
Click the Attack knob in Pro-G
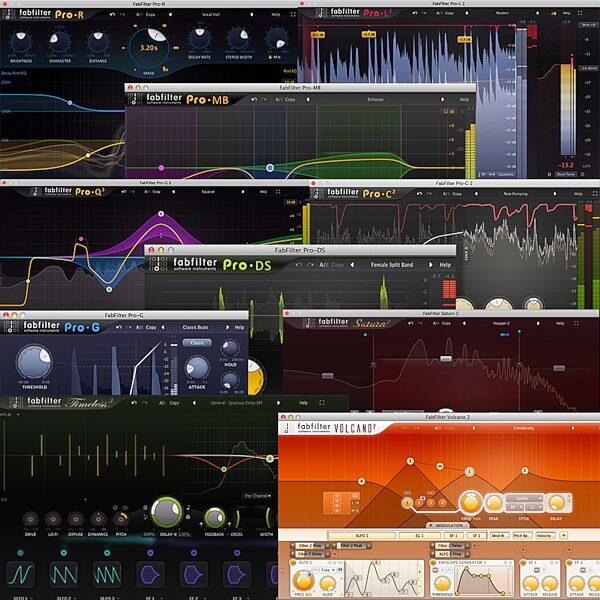(197, 368)
